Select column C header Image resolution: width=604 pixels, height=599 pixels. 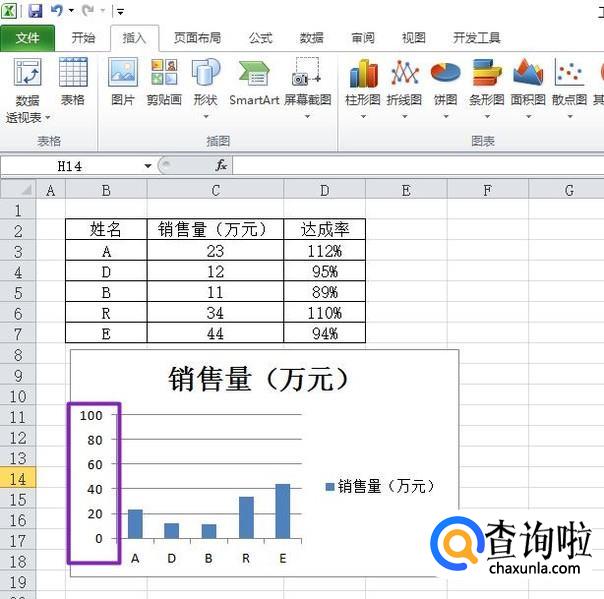click(215, 190)
